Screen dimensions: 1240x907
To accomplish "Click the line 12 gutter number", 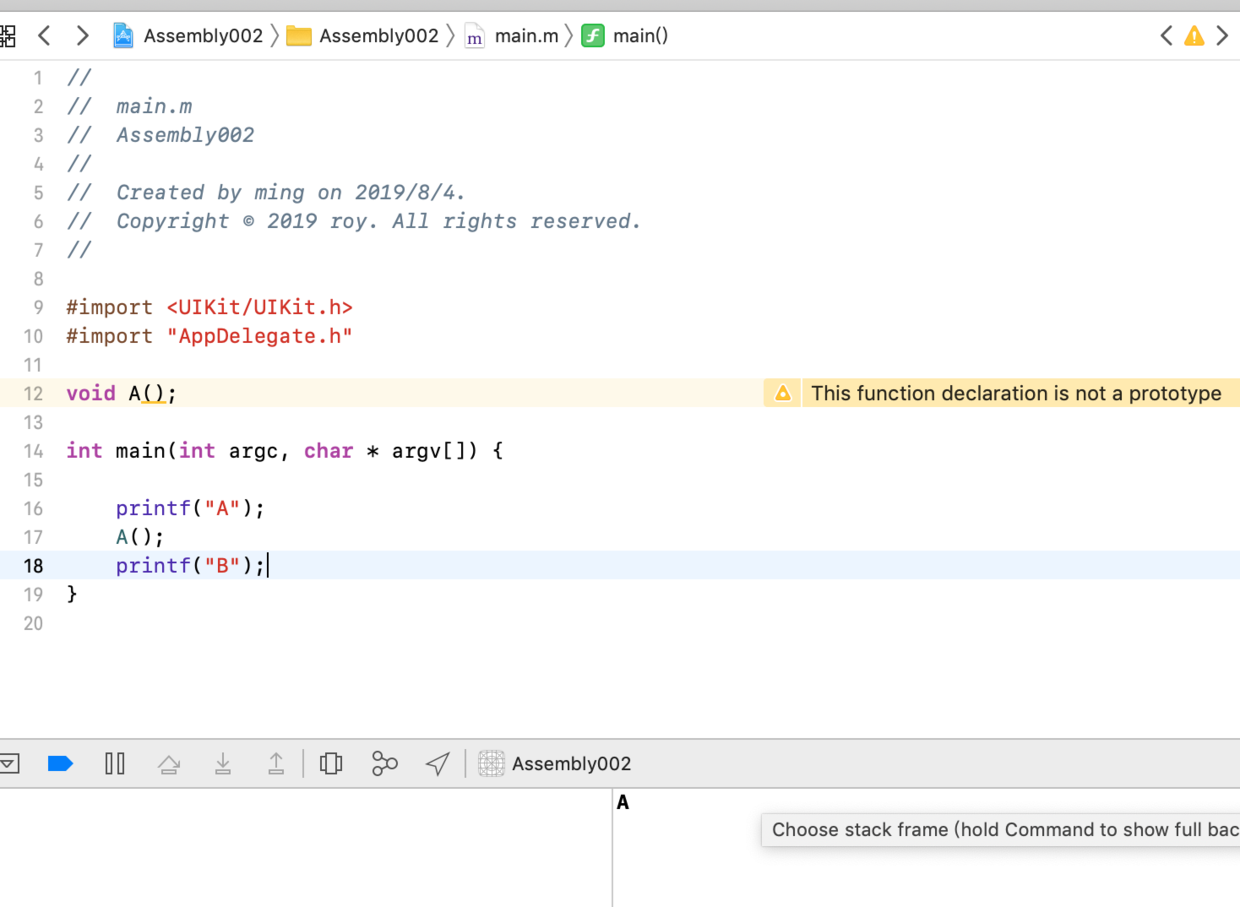I will [33, 393].
